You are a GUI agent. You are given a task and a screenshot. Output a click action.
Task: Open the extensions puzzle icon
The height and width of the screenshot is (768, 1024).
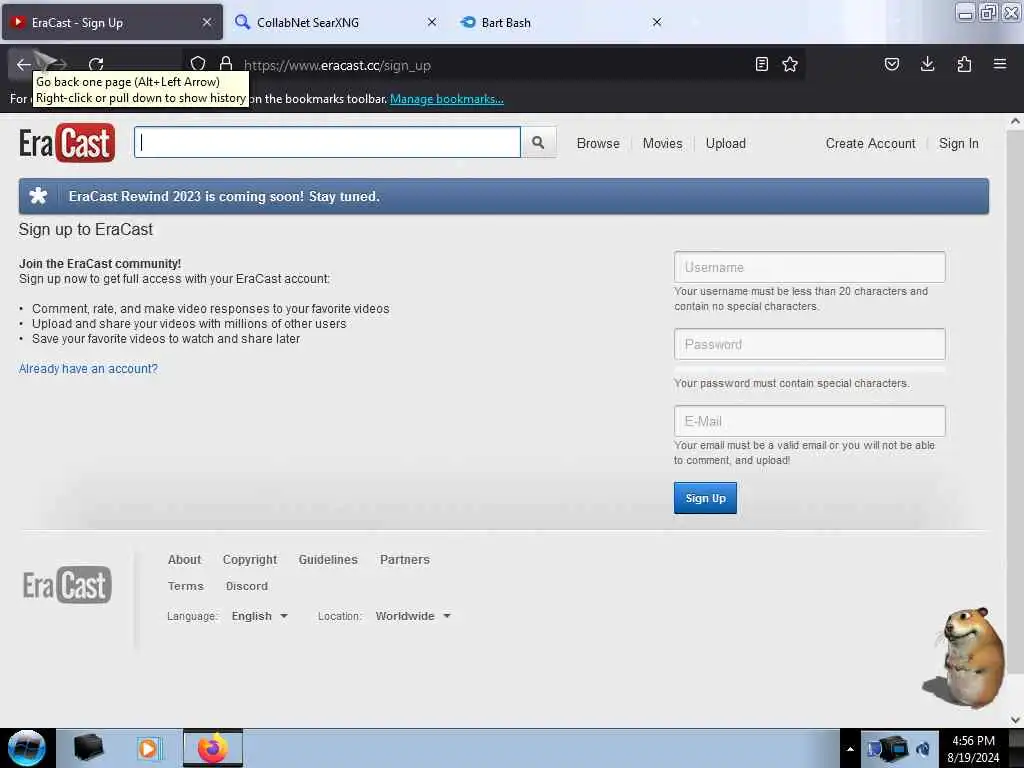pos(964,64)
